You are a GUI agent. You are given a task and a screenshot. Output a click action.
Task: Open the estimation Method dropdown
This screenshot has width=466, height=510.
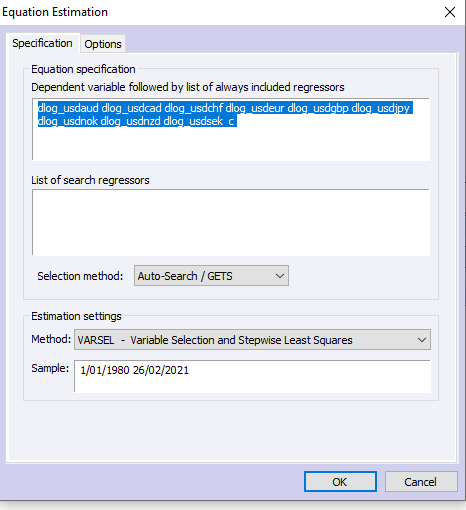pyautogui.click(x=252, y=340)
